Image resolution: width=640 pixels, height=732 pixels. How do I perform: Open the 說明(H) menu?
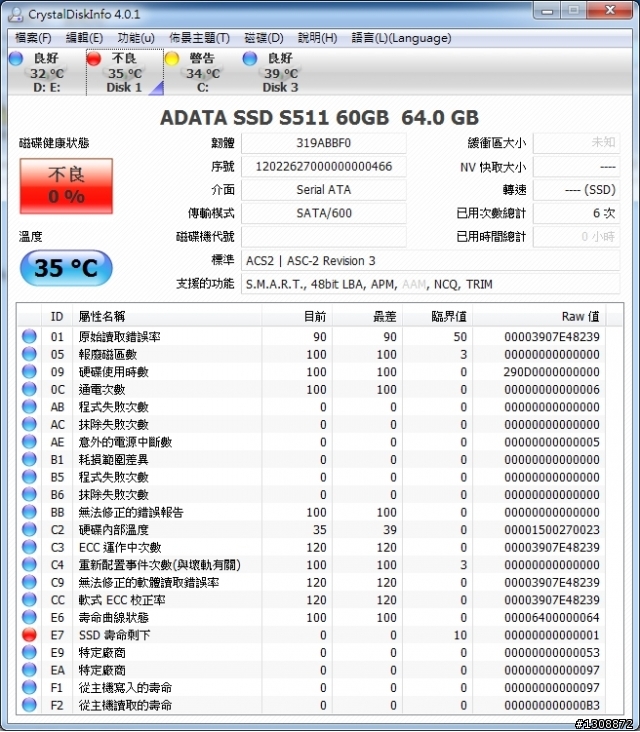[x=317, y=38]
